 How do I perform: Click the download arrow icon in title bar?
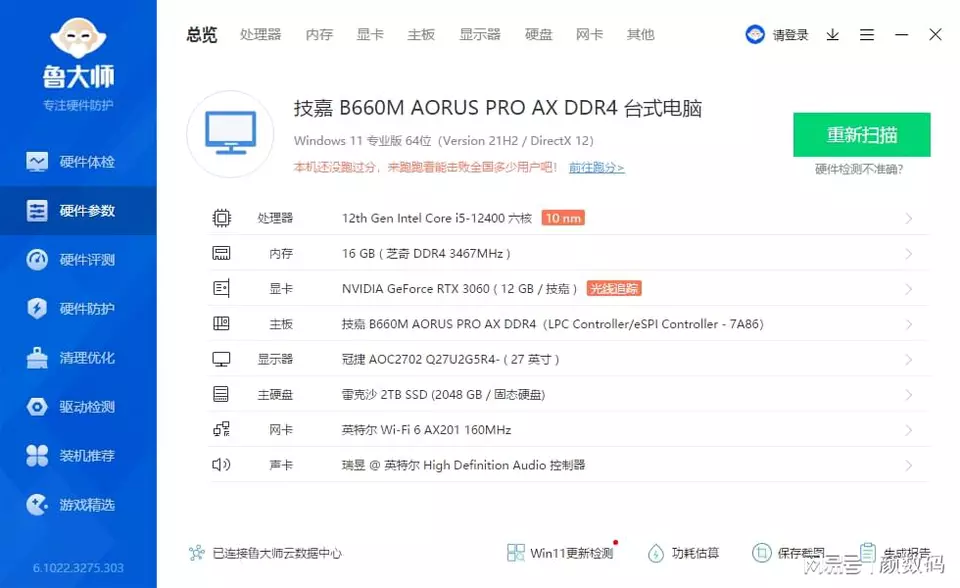tap(832, 35)
